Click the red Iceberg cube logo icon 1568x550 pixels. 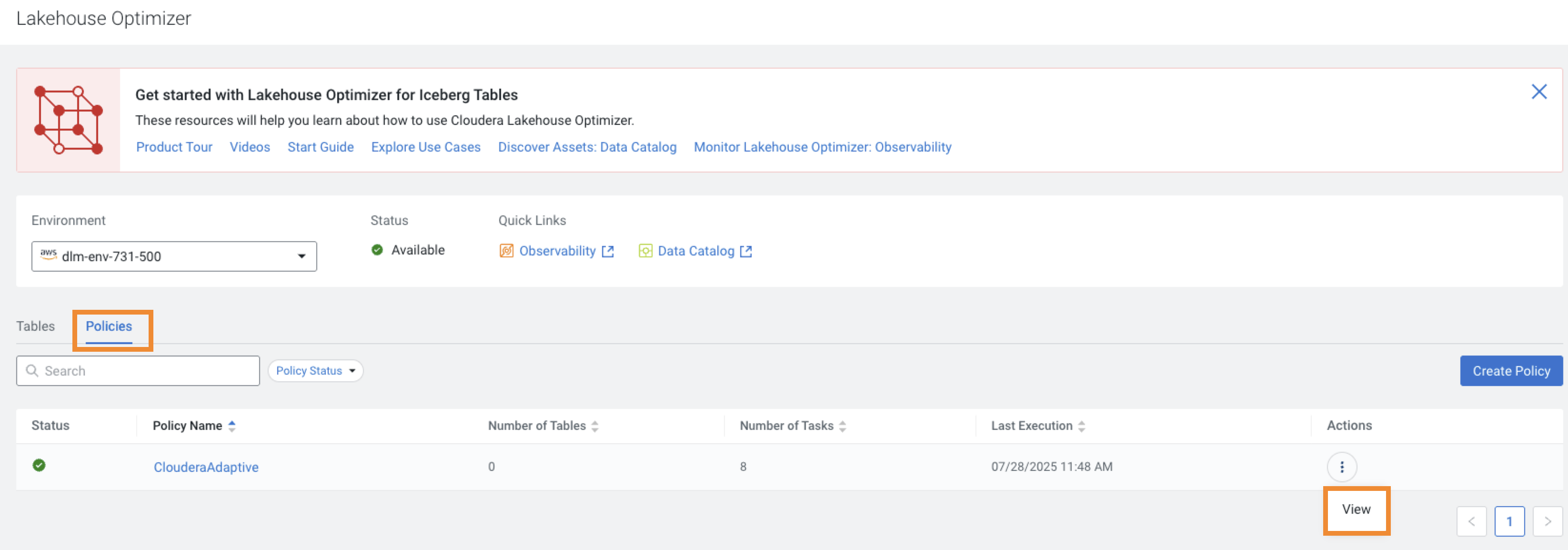point(68,119)
